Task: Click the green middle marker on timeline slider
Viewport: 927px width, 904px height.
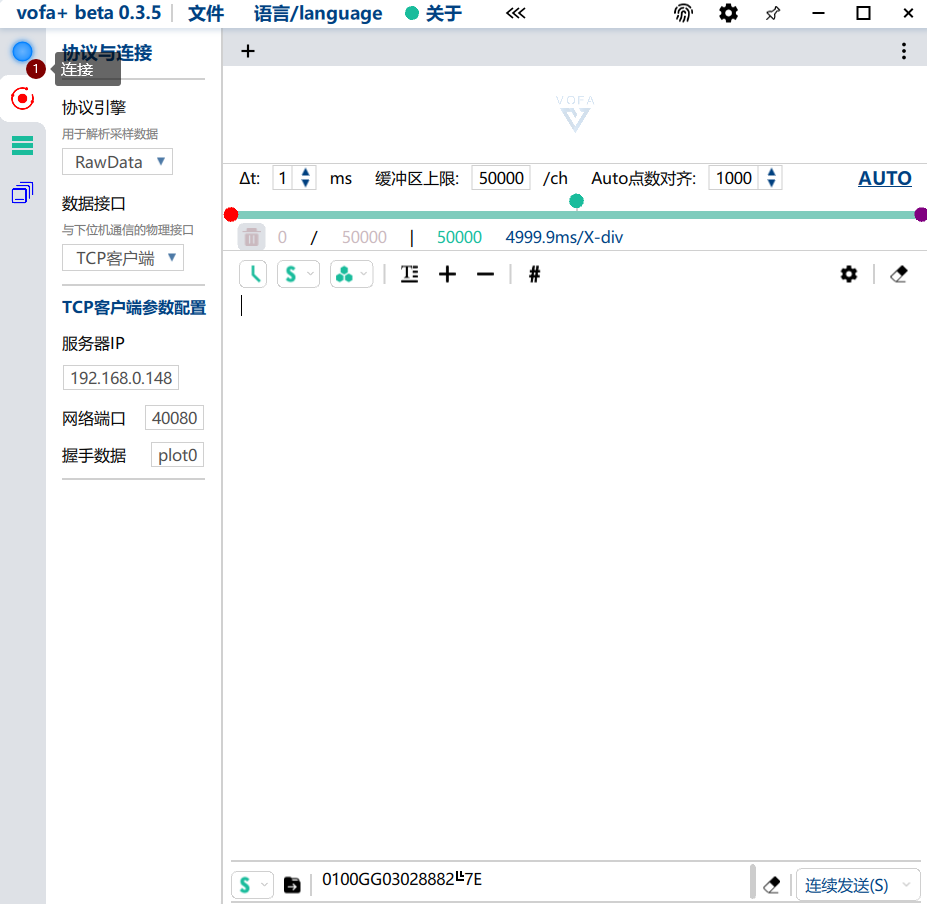Action: (576, 201)
